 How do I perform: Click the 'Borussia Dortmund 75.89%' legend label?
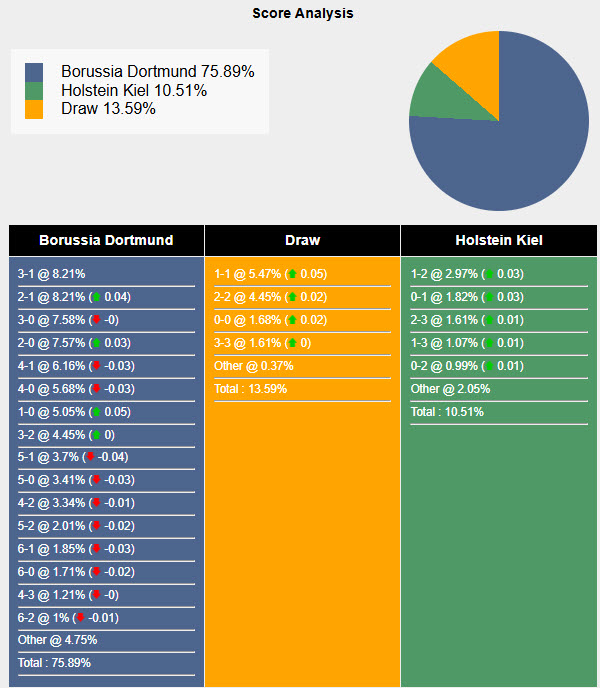point(157,72)
